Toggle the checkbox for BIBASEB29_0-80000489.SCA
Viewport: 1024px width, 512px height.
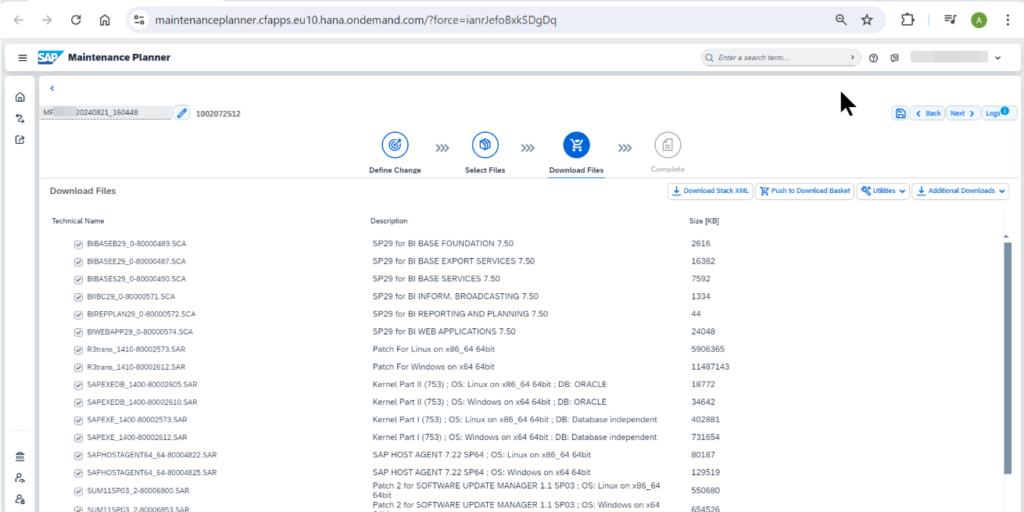tap(78, 244)
